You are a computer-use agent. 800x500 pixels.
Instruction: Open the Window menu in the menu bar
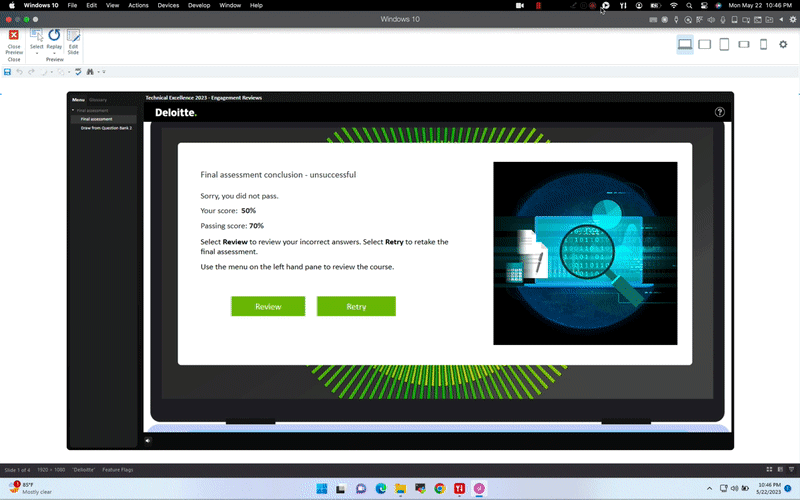(x=230, y=5)
